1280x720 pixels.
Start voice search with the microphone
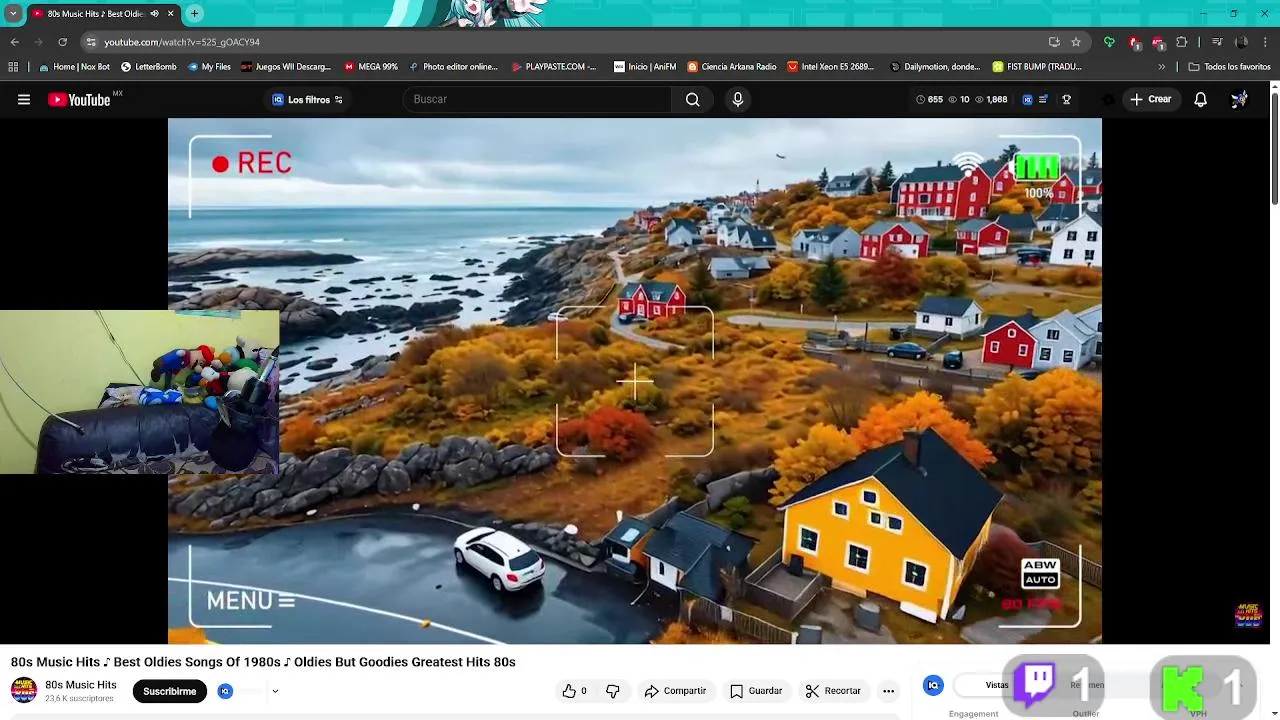[738, 99]
